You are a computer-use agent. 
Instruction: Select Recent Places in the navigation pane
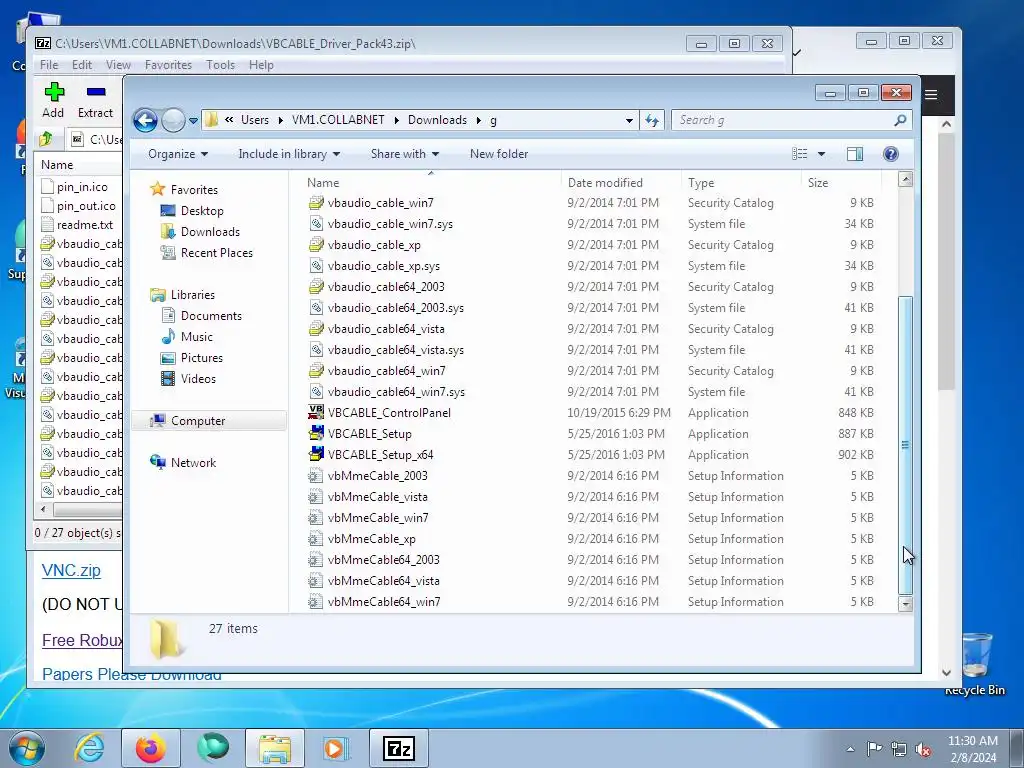(216, 253)
